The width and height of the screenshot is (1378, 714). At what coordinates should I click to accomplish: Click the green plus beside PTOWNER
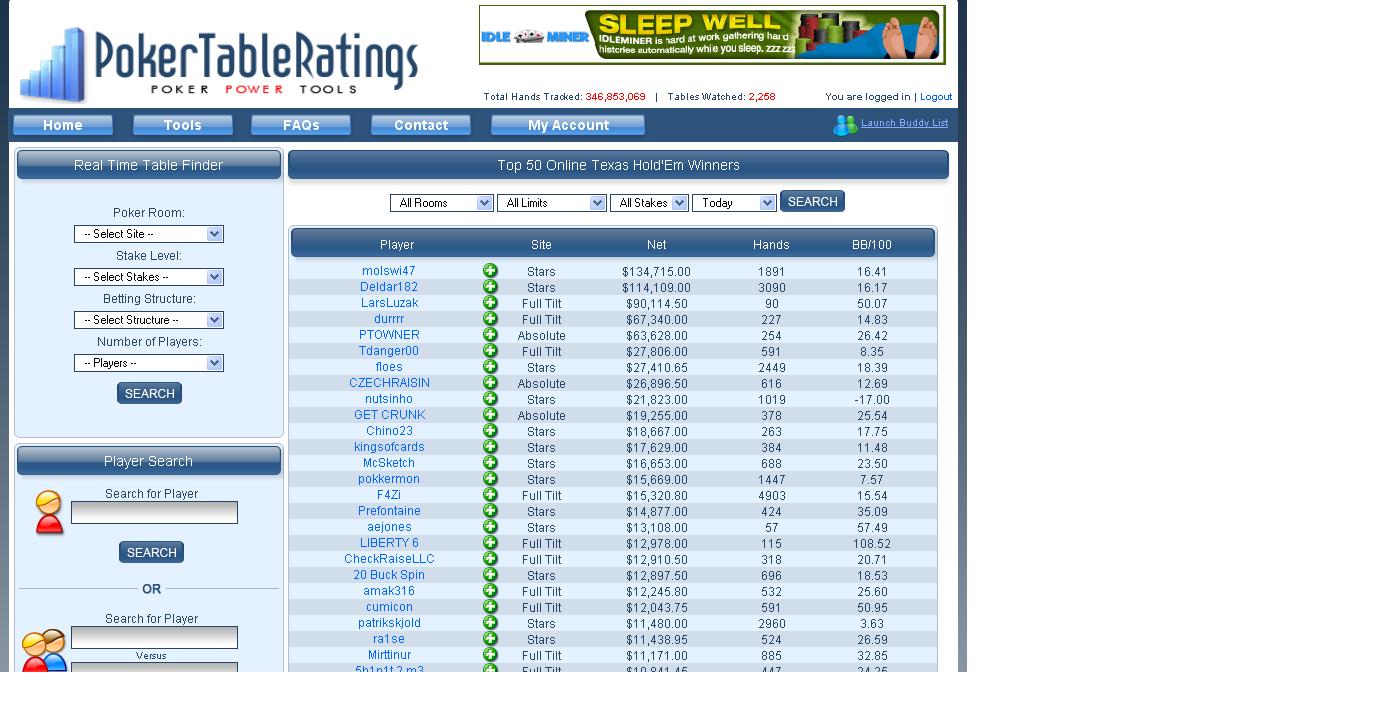pos(490,335)
